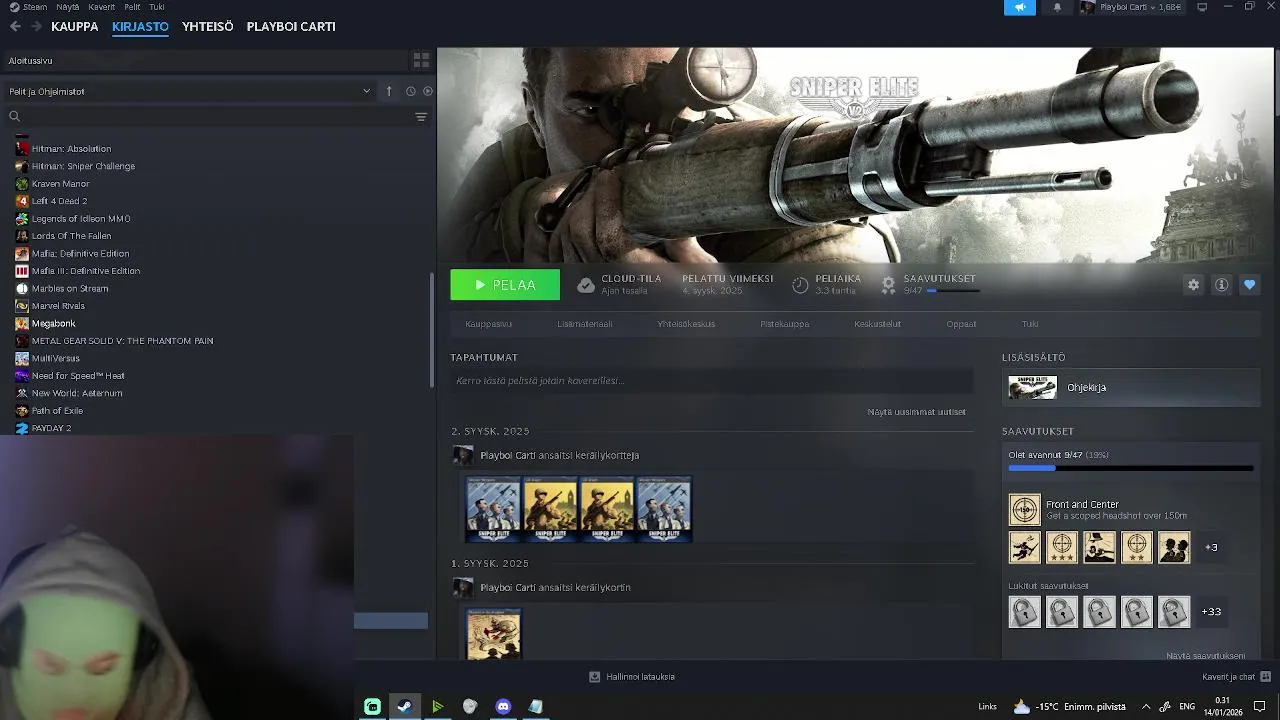
Task: Open game settings gear icon
Action: [x=1193, y=285]
